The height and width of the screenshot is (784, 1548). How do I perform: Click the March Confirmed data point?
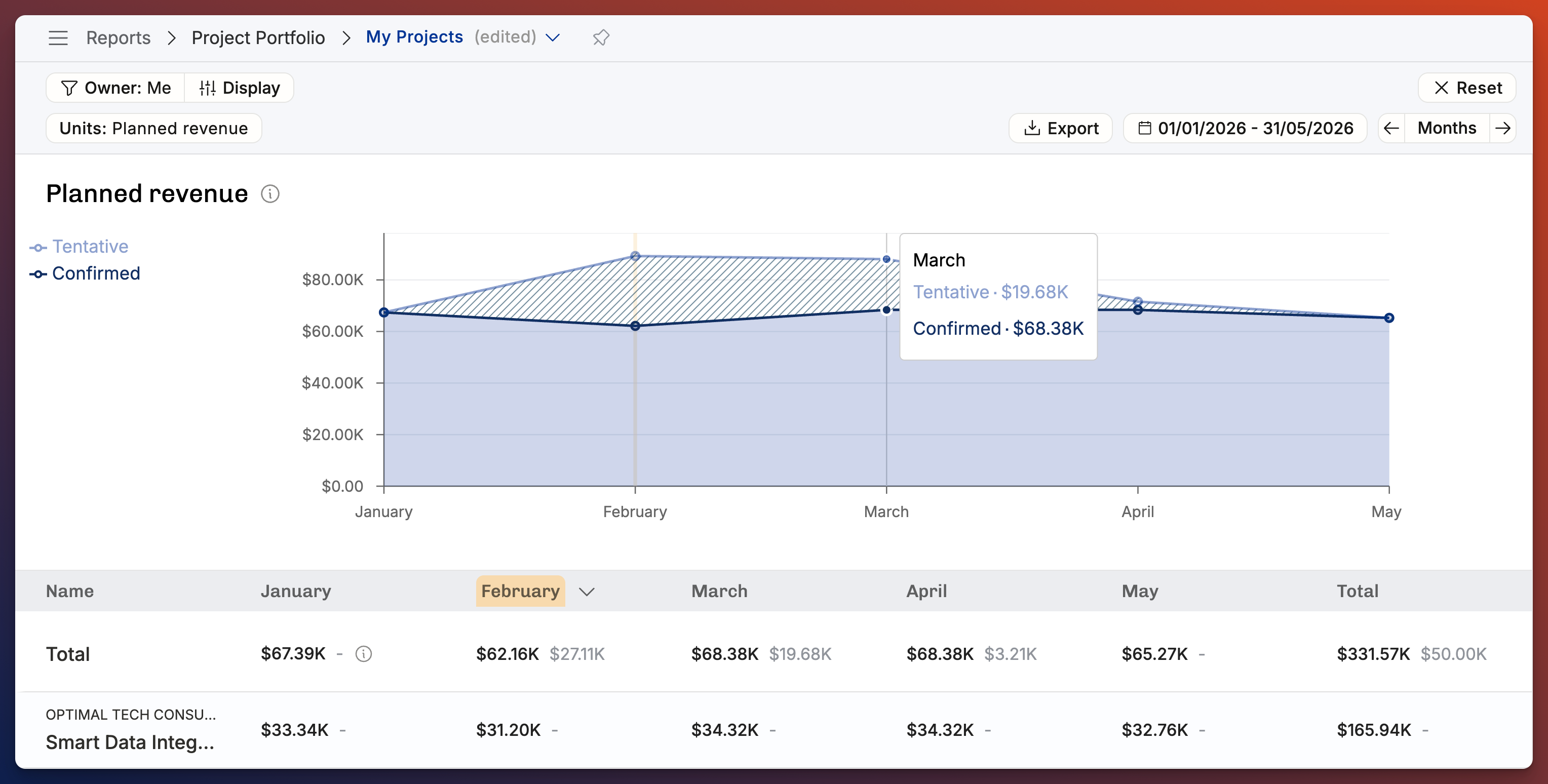click(886, 310)
